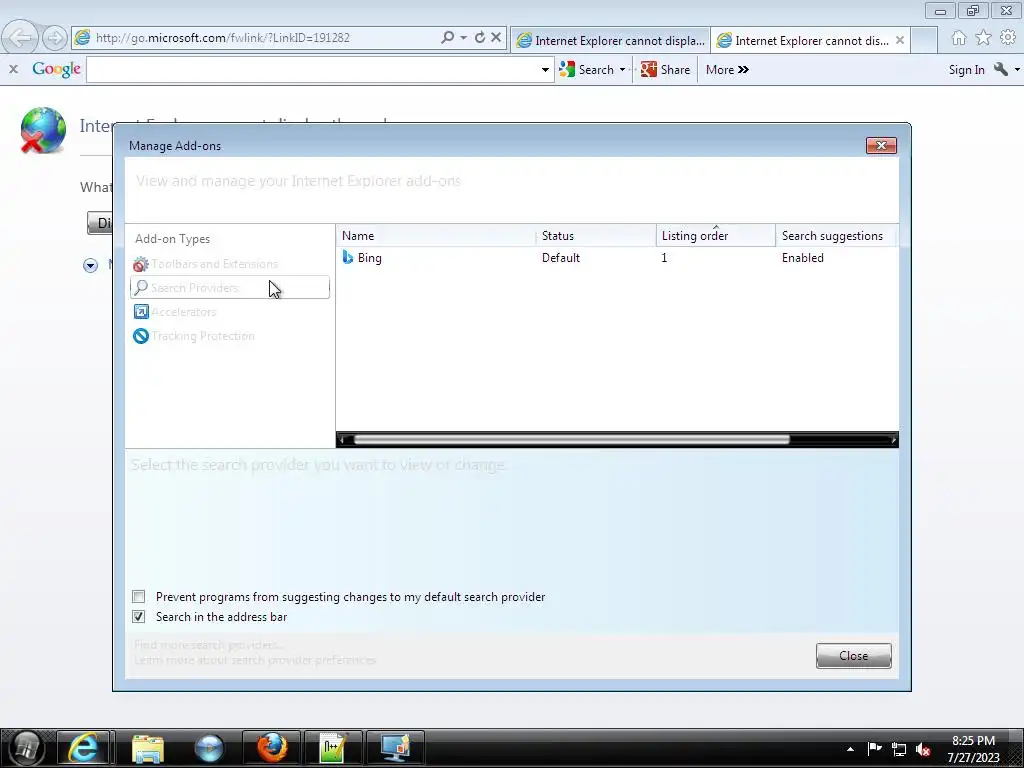Viewport: 1024px width, 768px height.
Task: Click the Google+ Share button
Action: click(665, 69)
